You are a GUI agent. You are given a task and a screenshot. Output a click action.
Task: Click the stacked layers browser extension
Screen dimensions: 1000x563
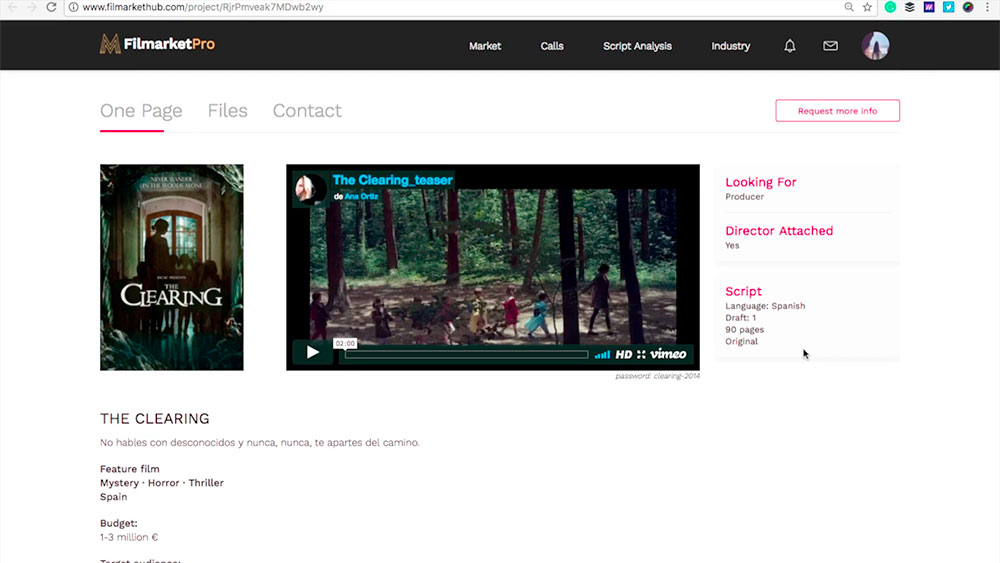pos(909,7)
